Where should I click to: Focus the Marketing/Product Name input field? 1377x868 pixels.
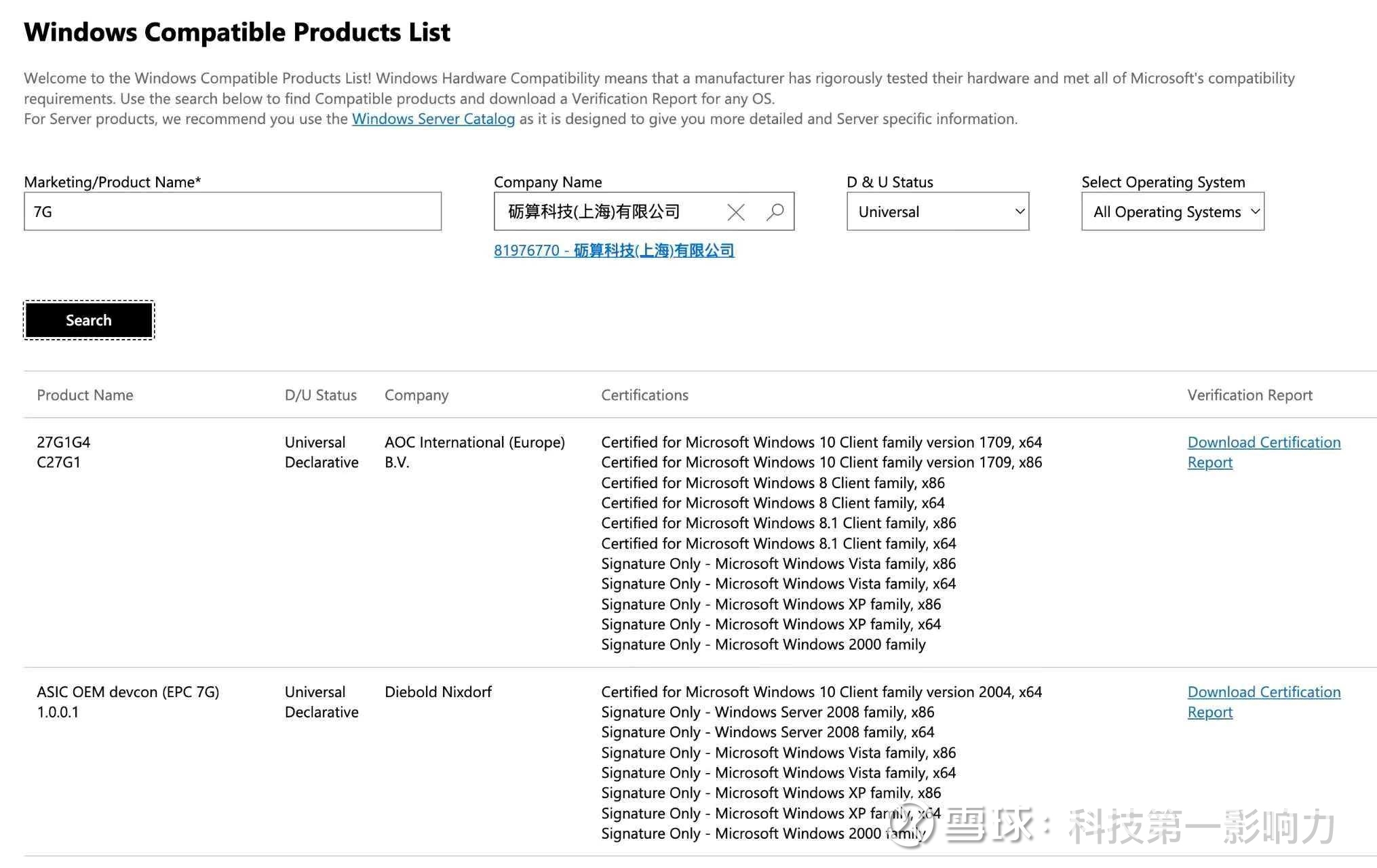pyautogui.click(x=232, y=212)
